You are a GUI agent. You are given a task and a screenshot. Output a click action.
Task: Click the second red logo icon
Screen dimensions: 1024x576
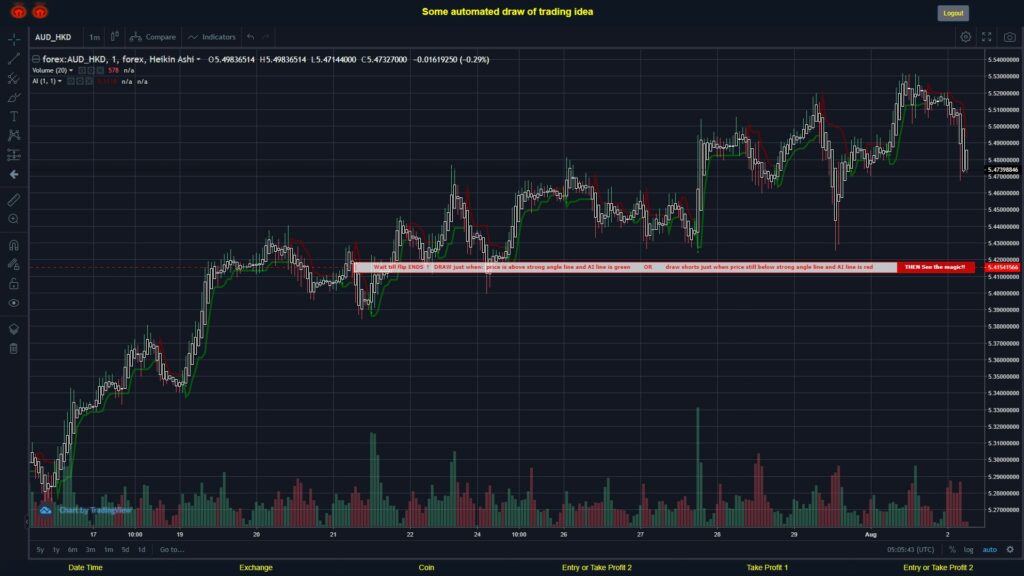coord(40,11)
